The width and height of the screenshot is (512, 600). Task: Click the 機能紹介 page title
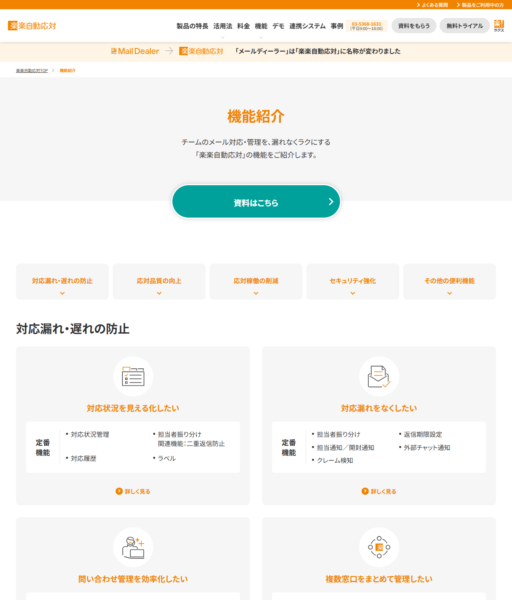[256, 116]
